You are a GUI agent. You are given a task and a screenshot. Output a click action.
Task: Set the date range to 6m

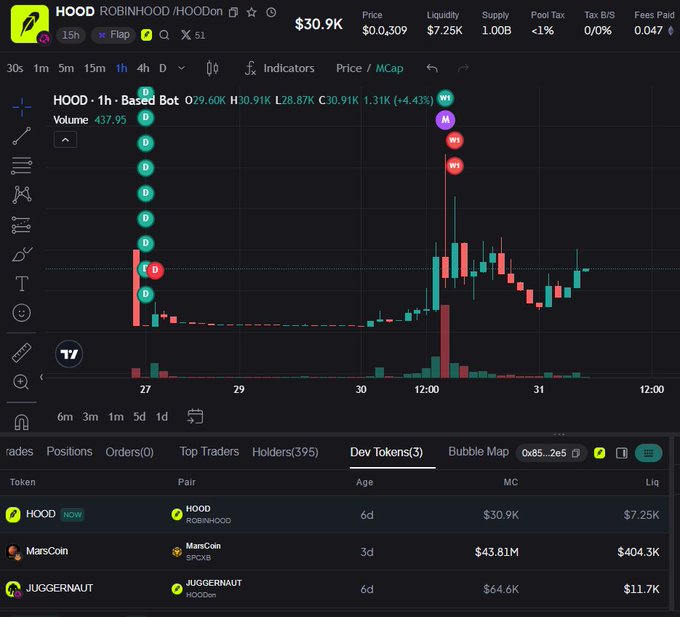pos(65,417)
